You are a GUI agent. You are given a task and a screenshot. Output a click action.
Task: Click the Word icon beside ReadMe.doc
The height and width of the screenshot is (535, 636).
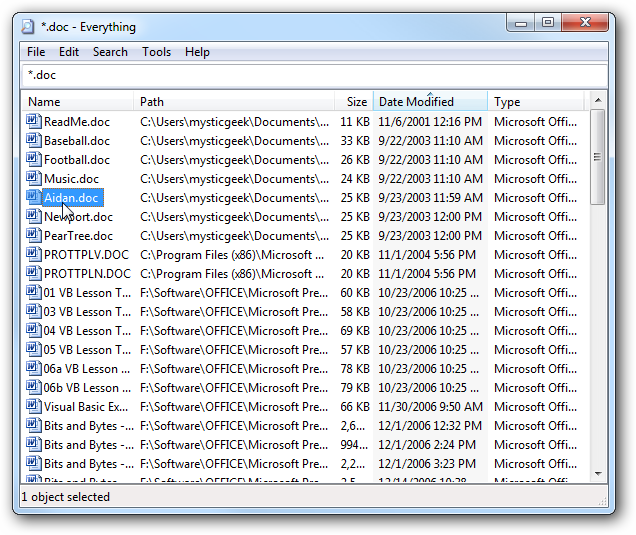[34, 121]
